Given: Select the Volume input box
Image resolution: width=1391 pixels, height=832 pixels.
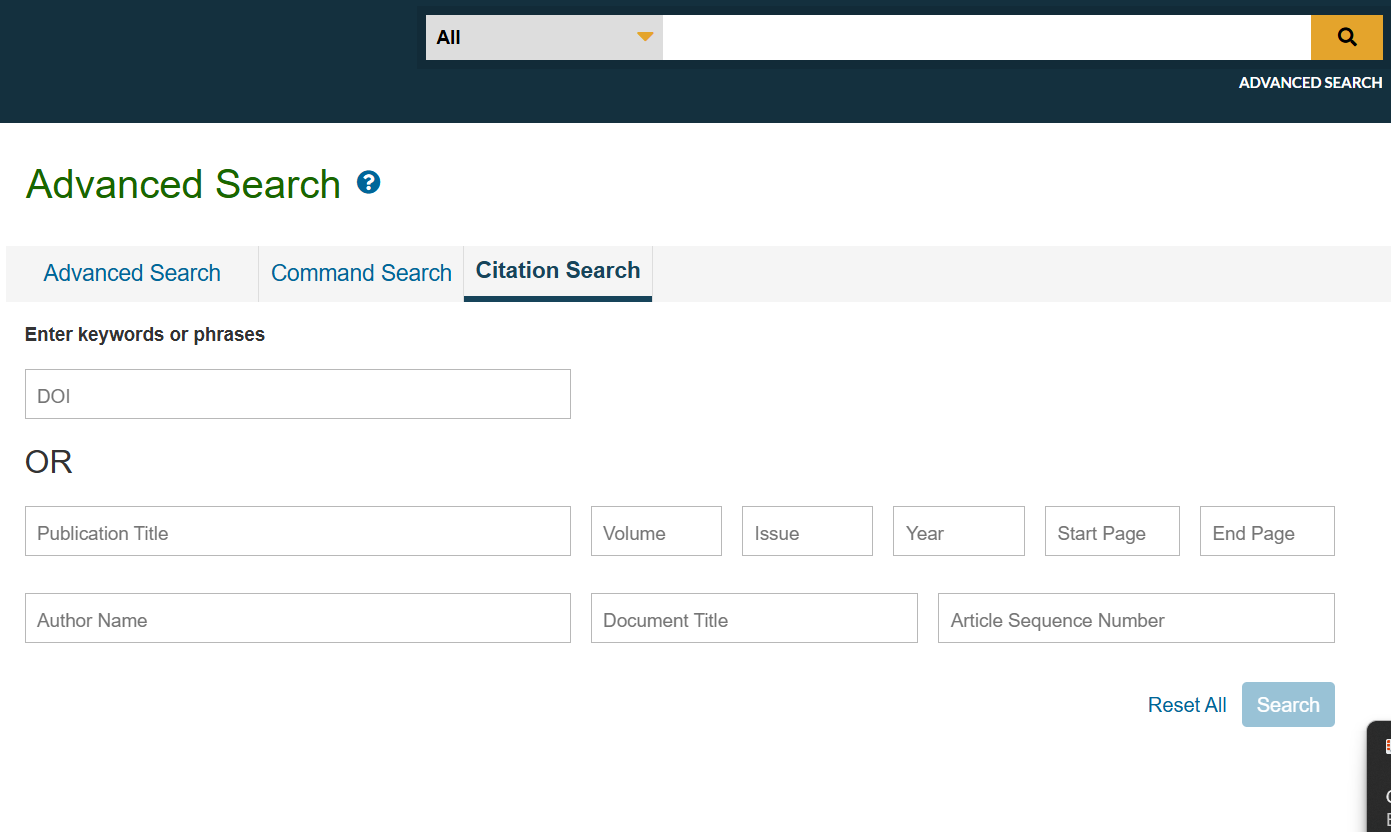Looking at the screenshot, I should tap(656, 531).
